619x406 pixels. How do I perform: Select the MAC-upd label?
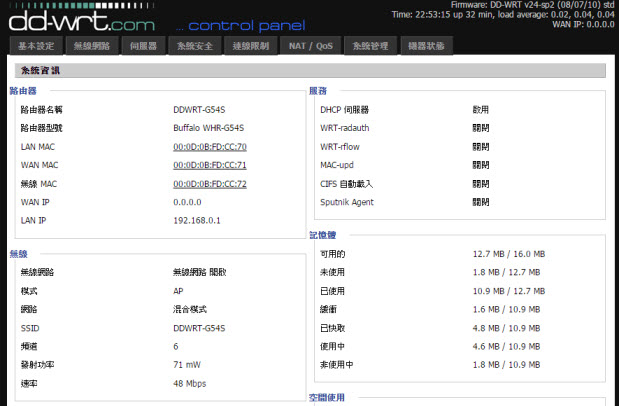[x=337, y=165]
